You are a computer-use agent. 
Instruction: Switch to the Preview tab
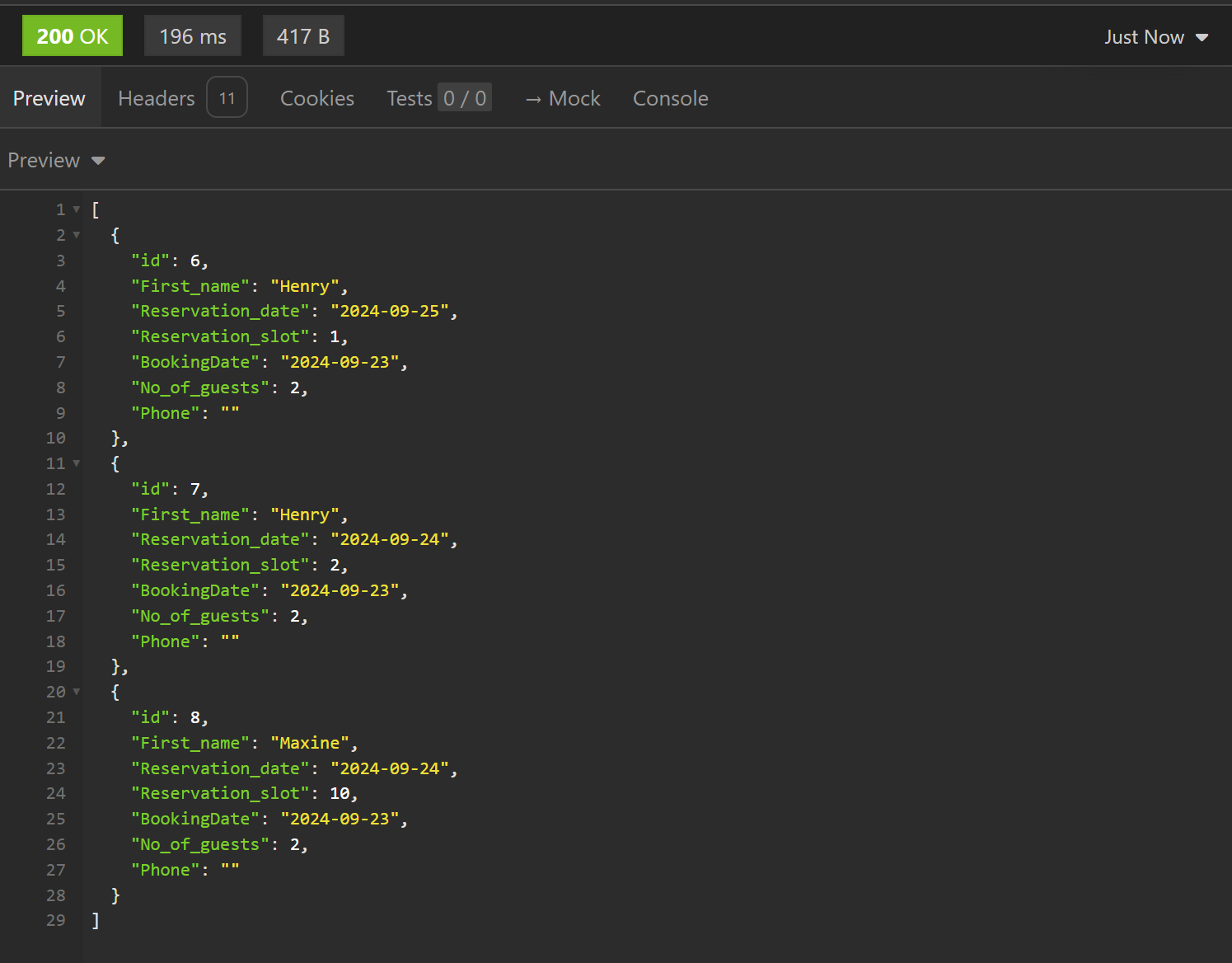pyautogui.click(x=49, y=98)
